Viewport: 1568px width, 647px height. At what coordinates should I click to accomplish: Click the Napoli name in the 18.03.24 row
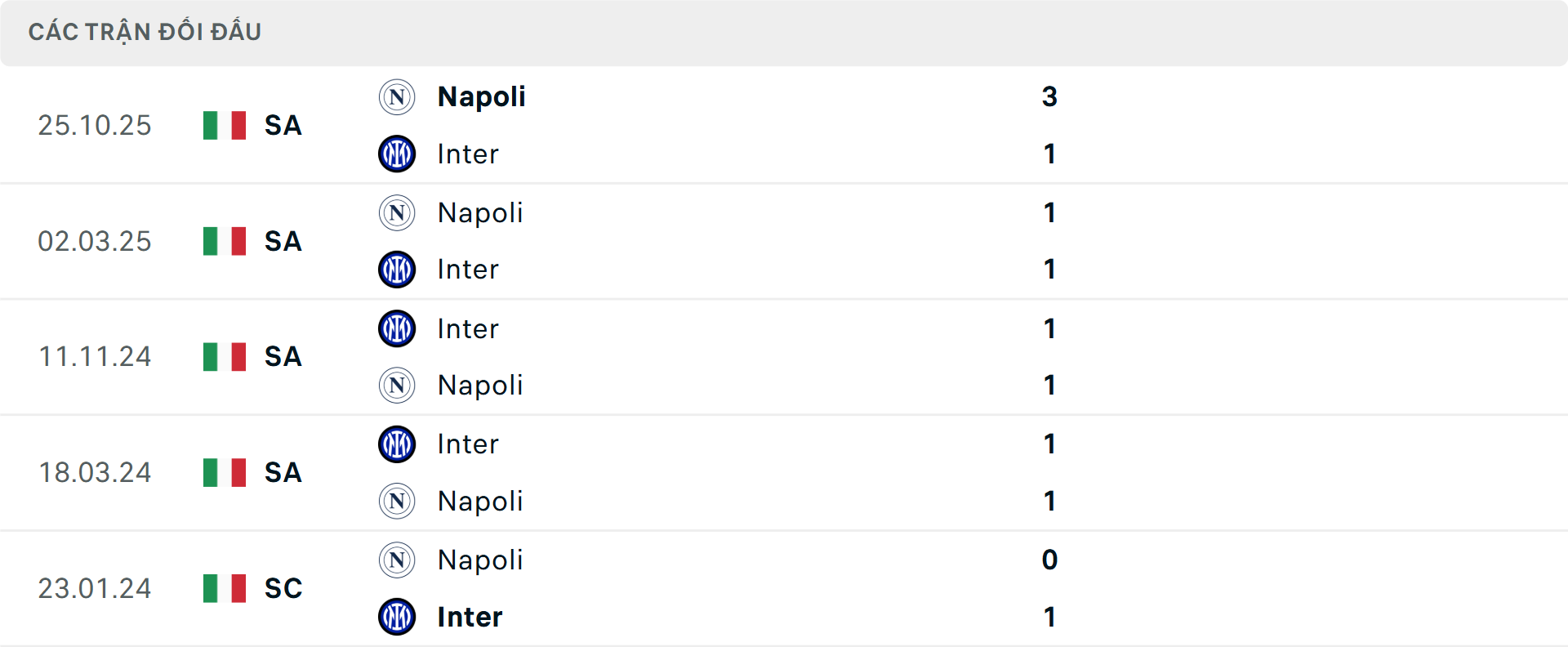(x=481, y=502)
